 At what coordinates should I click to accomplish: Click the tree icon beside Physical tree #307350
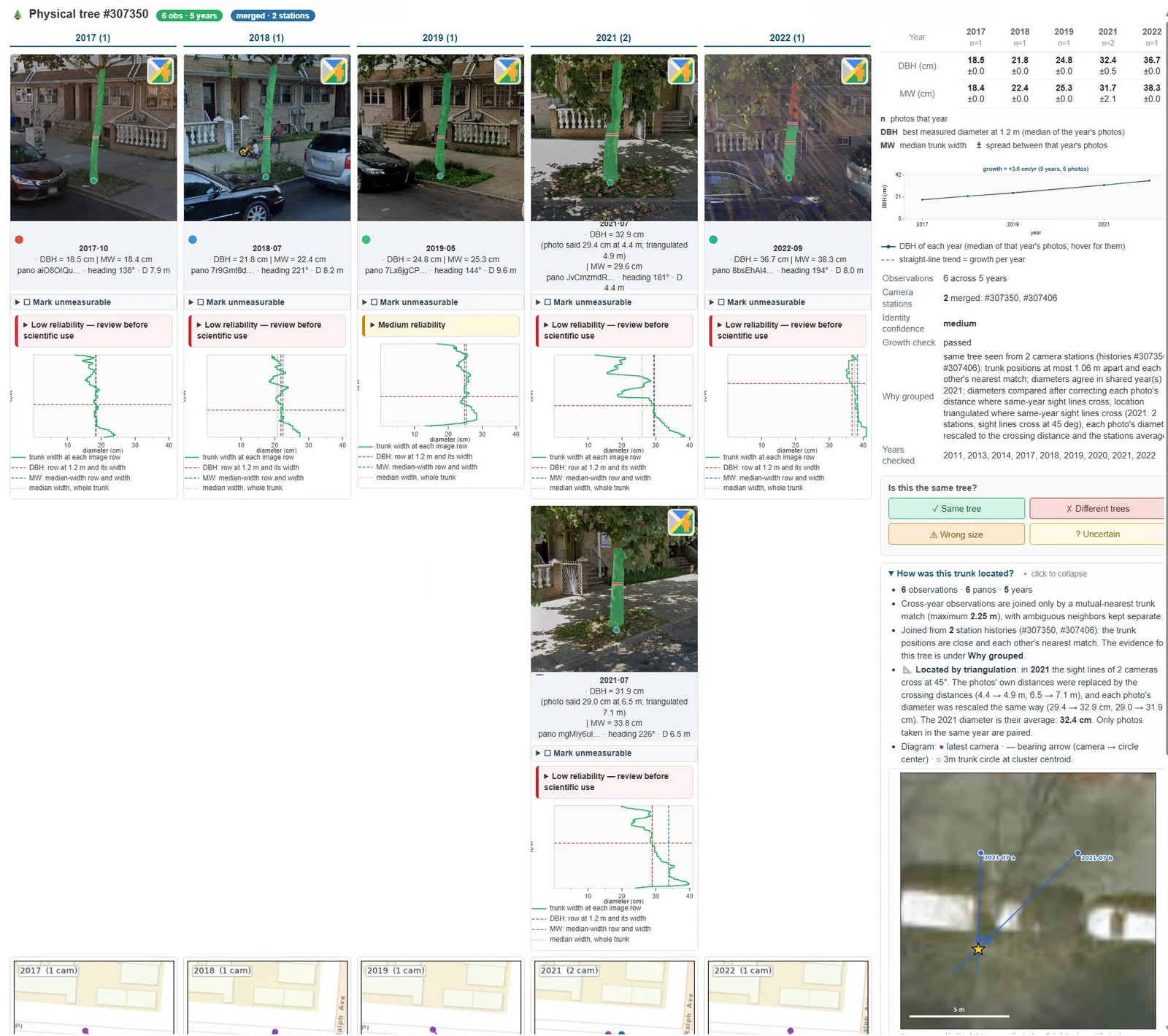(x=18, y=15)
